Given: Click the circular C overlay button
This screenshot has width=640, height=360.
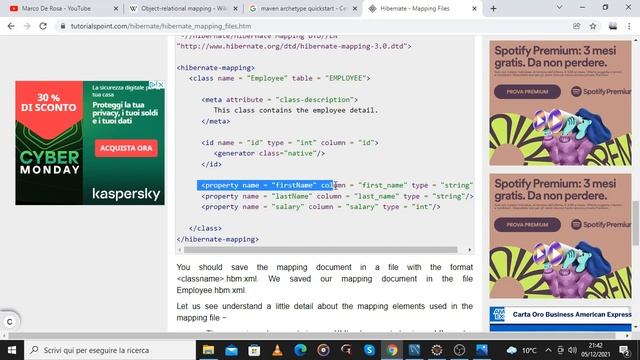Looking at the screenshot, I should pyautogui.click(x=10, y=322).
